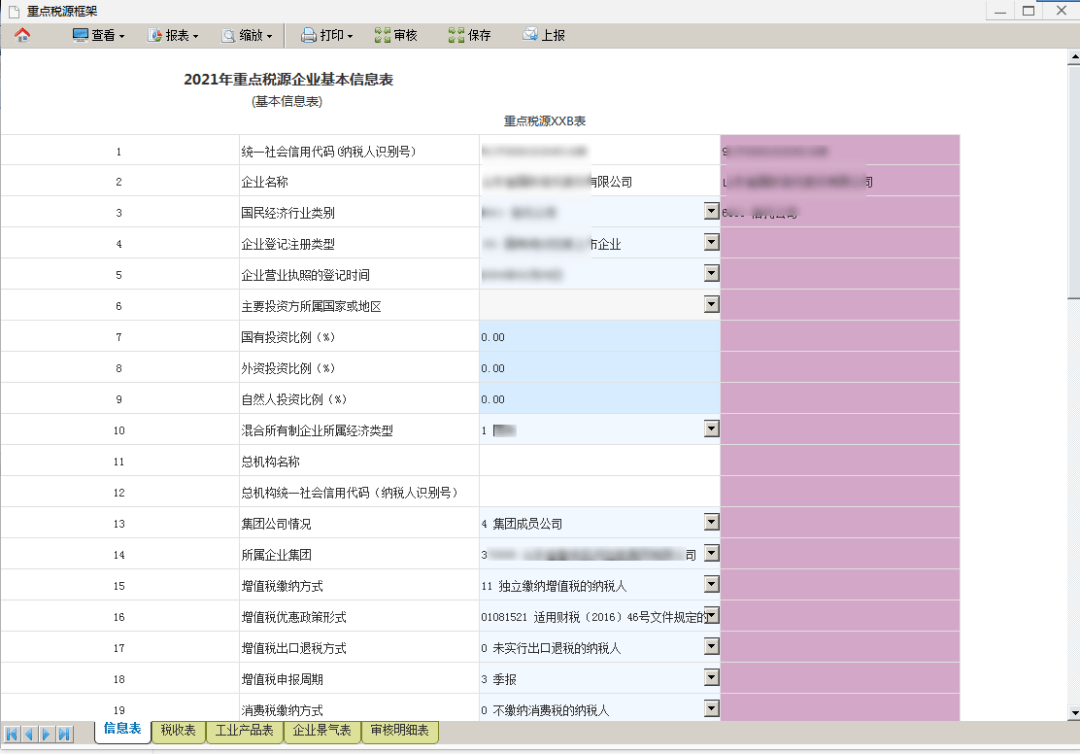Click value '4 集团成员公司'
This screenshot has height=754, width=1080.
(x=521, y=524)
